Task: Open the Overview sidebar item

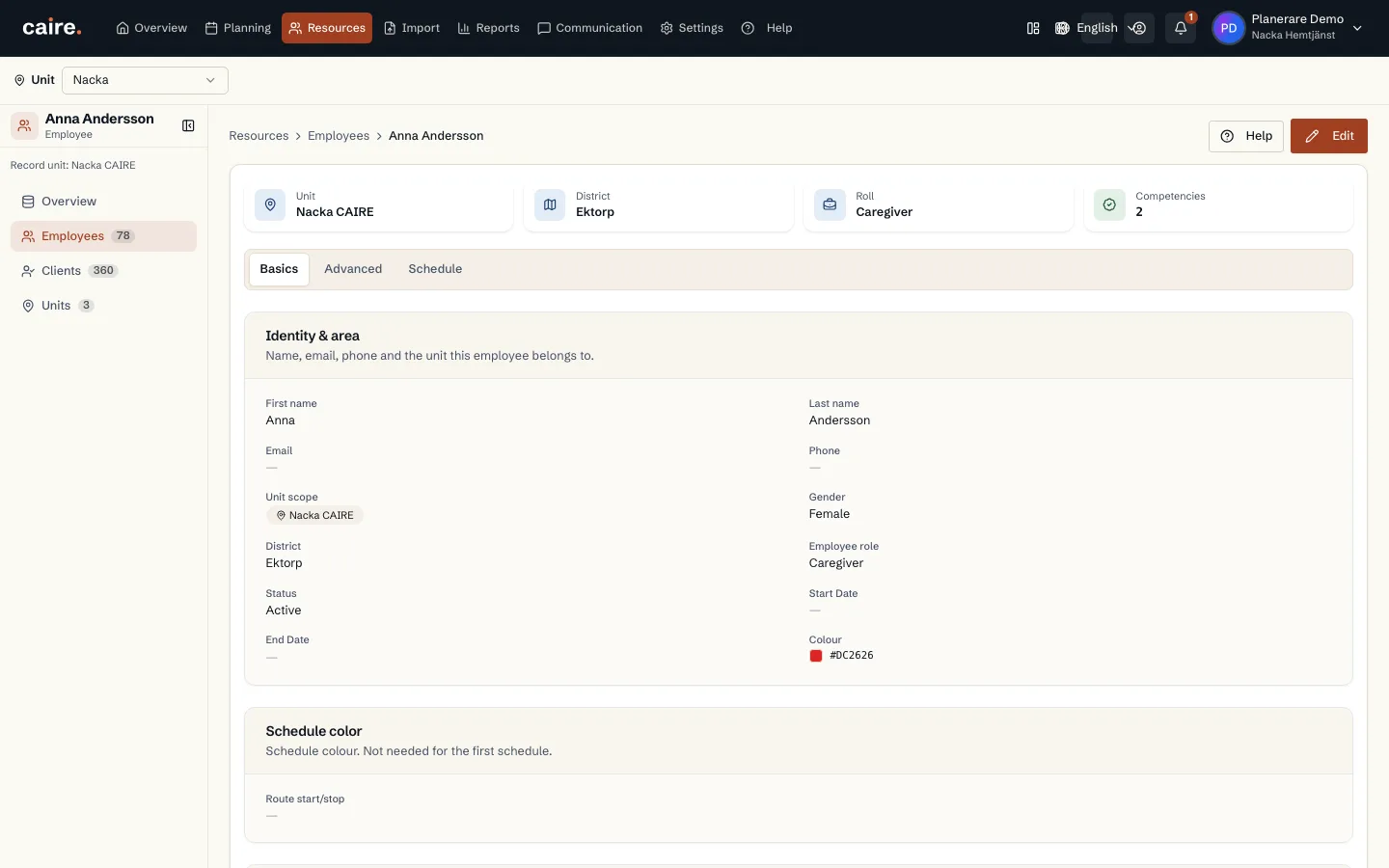Action: [x=103, y=202]
